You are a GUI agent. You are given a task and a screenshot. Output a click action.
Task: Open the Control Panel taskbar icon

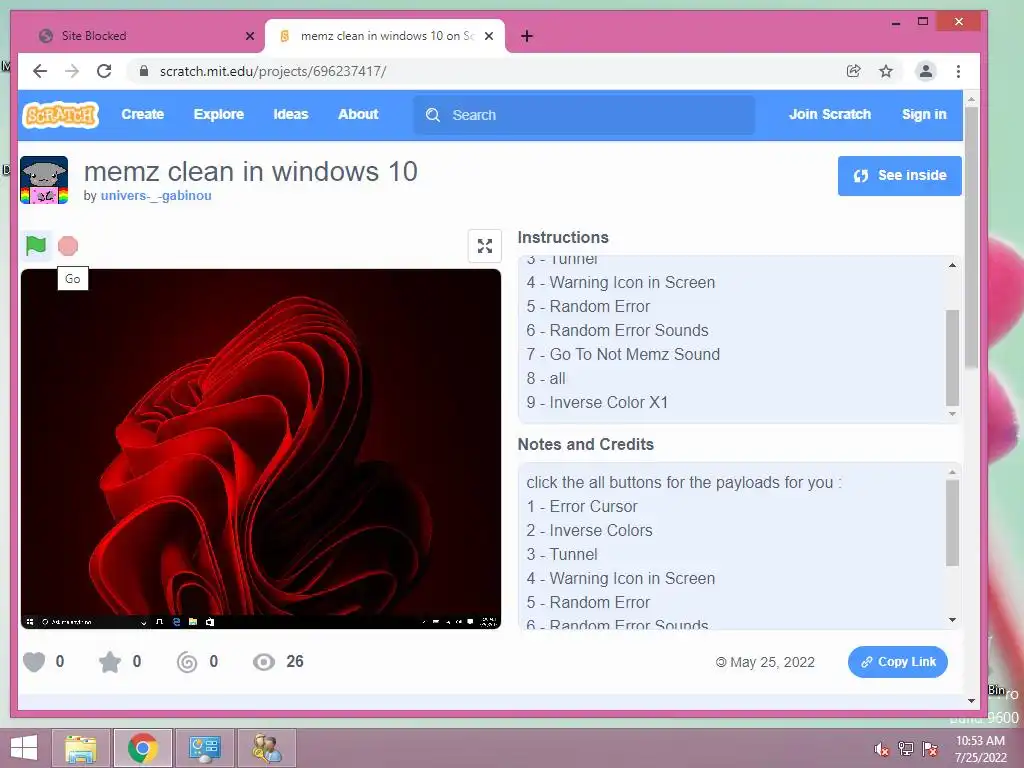(204, 748)
